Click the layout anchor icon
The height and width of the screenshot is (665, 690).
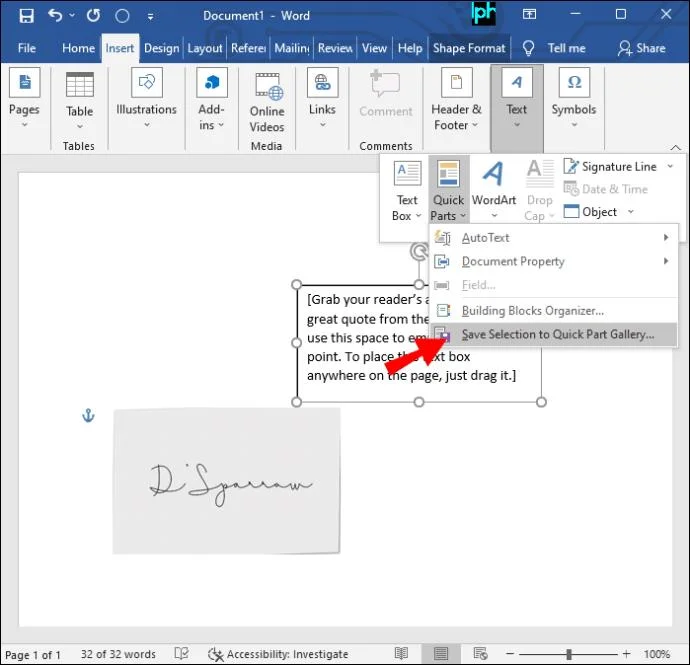click(x=88, y=415)
